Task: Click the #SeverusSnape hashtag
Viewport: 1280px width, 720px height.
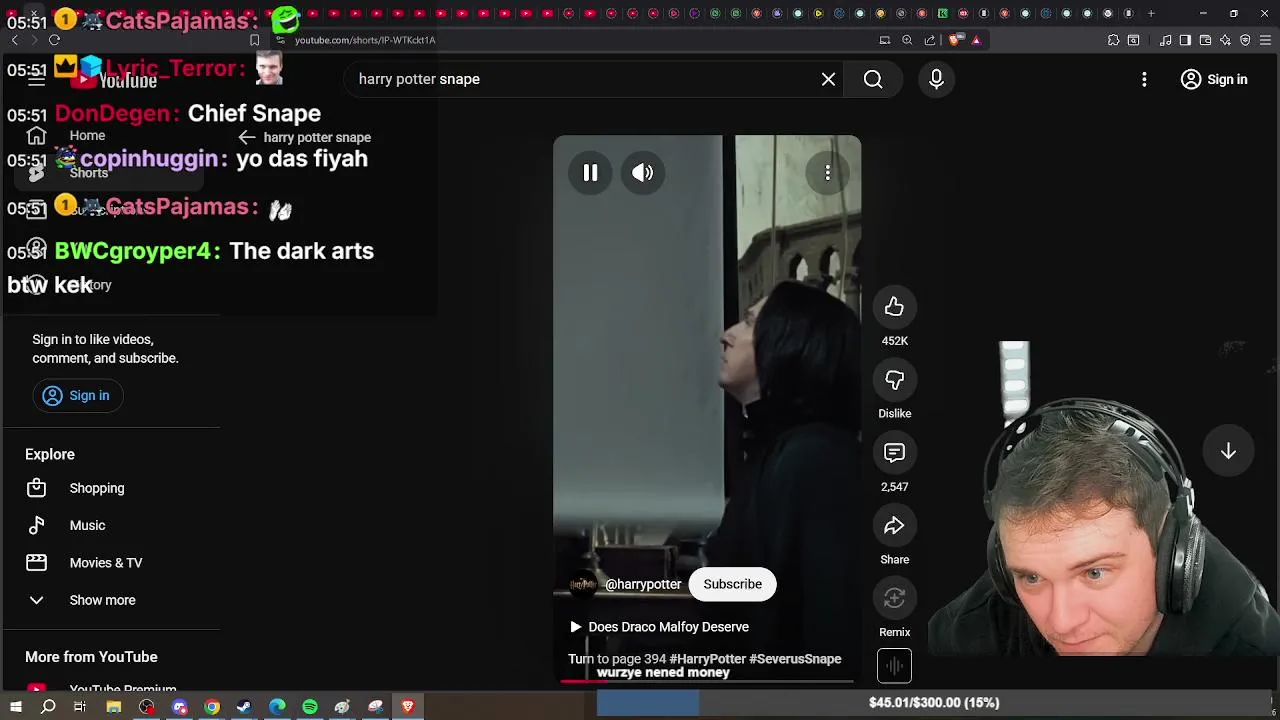Action: [795, 659]
